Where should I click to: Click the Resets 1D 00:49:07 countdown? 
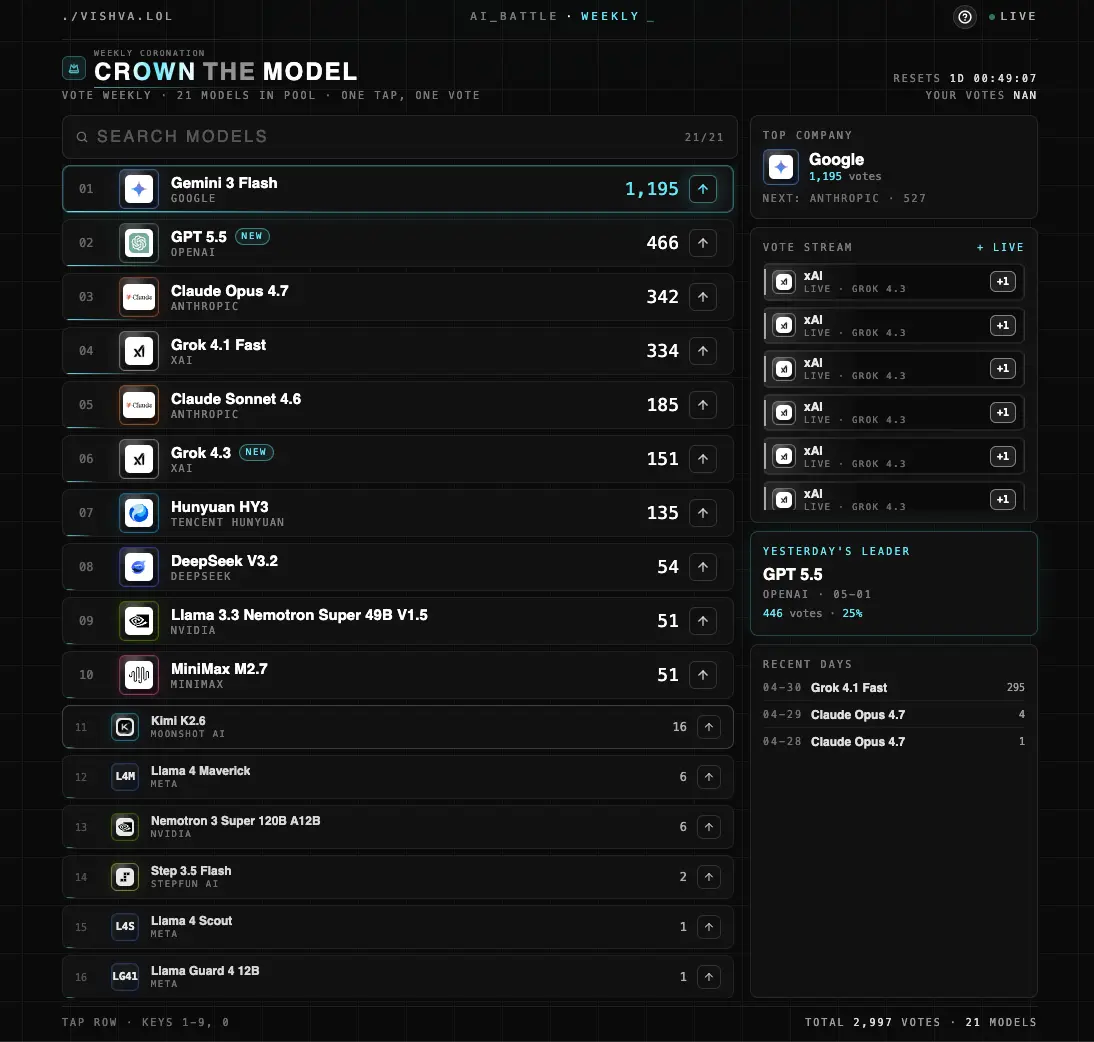[x=965, y=78]
